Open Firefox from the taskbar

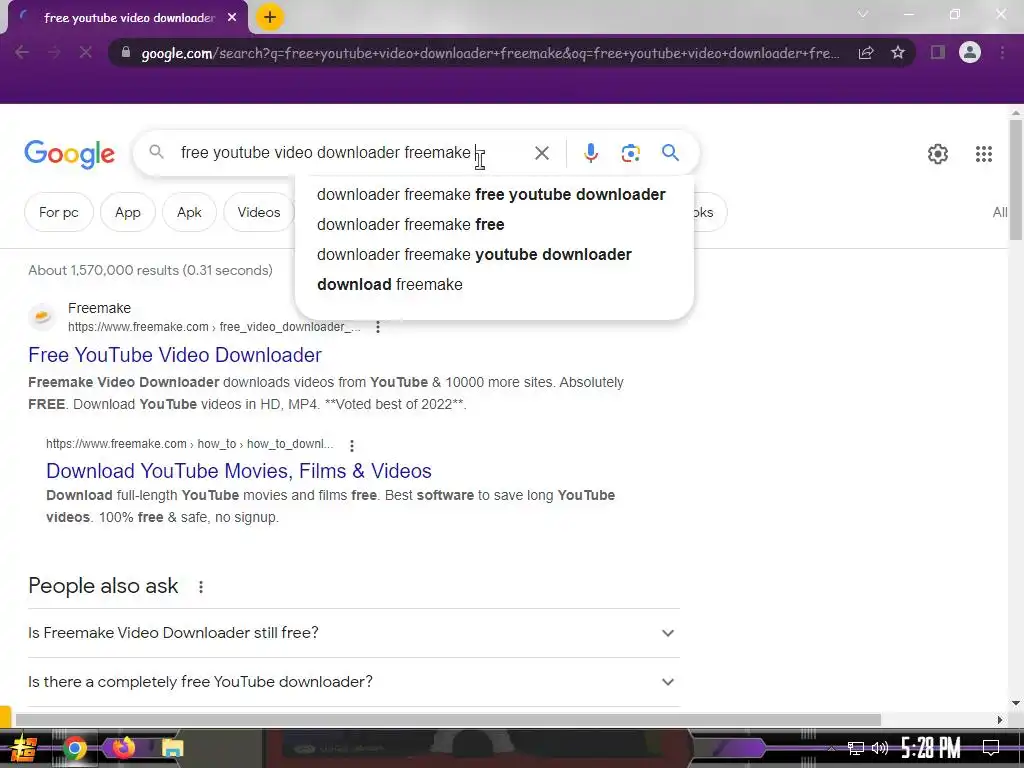coord(123,748)
